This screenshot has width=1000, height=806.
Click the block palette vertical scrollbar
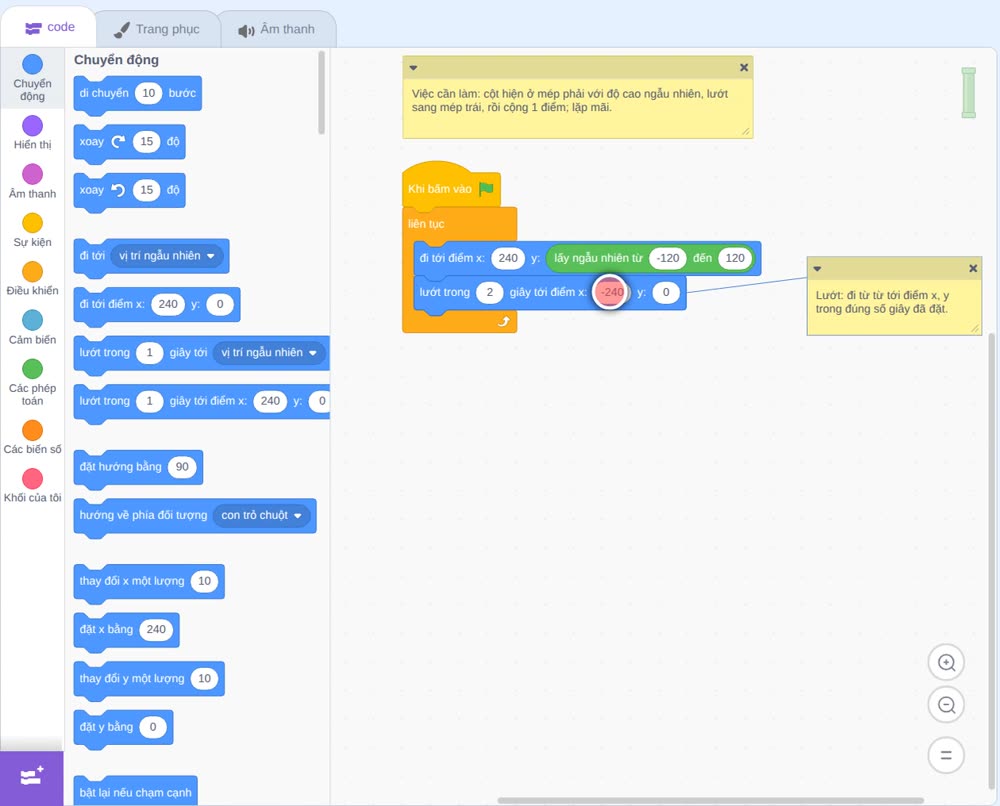point(321,93)
